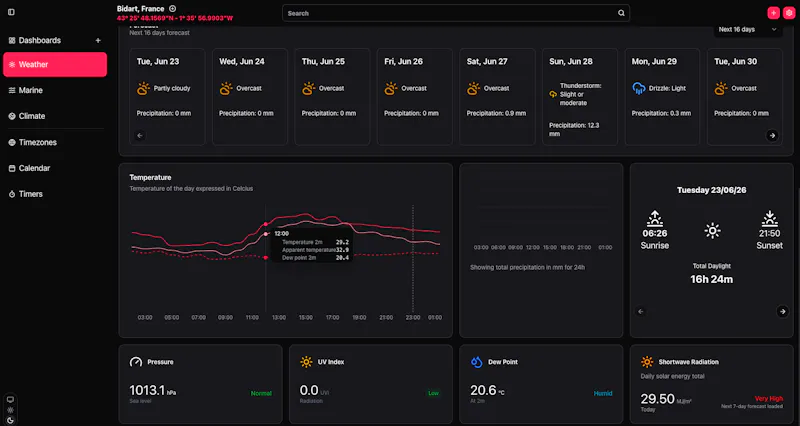Click the thunderstorm icon on Sun, Jun 28
The height and width of the screenshot is (426, 800).
553,94
